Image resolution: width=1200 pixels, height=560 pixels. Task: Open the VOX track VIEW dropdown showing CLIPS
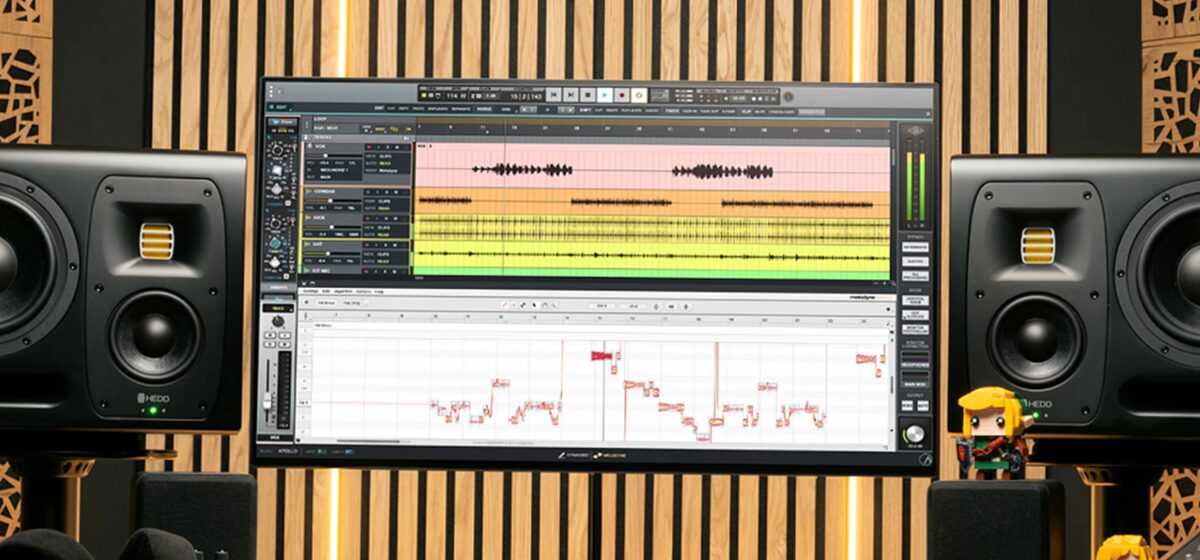(384, 156)
